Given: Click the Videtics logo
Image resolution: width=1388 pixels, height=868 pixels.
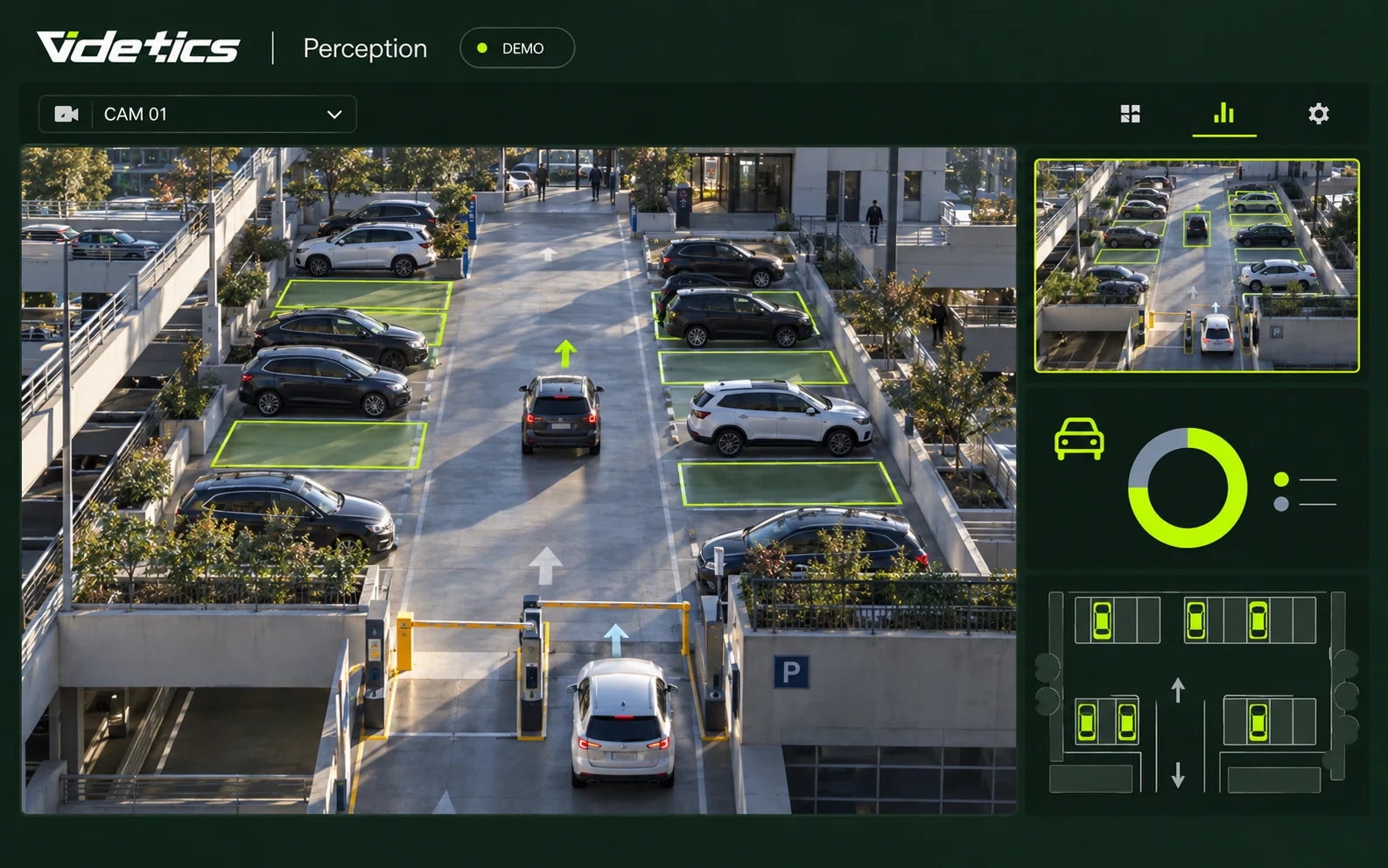Looking at the screenshot, I should click(137, 47).
